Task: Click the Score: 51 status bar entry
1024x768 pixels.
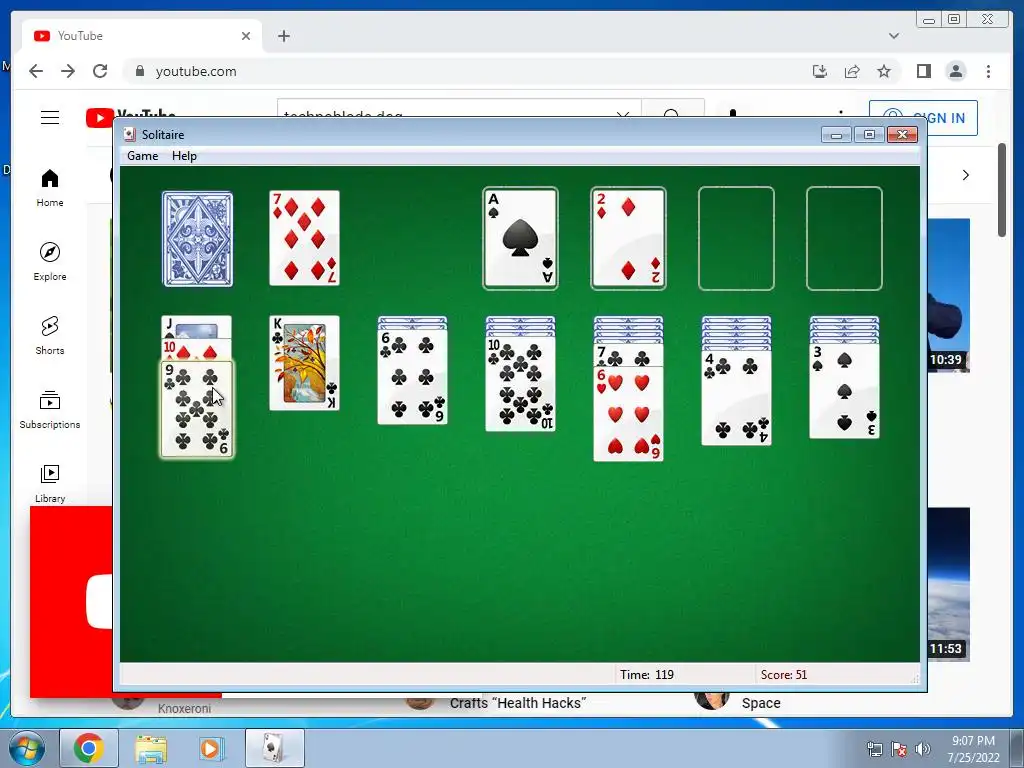Action: tap(784, 675)
